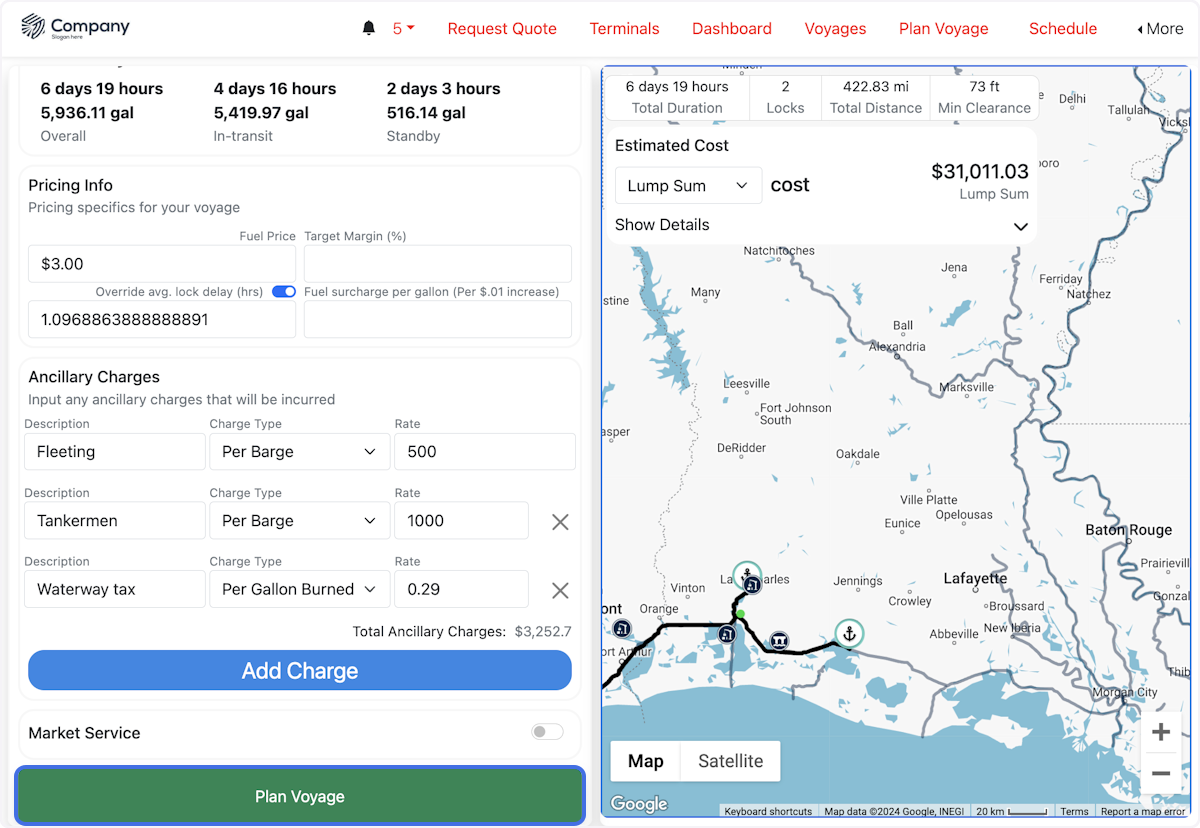Click the green Plan Voyage button

tap(299, 796)
